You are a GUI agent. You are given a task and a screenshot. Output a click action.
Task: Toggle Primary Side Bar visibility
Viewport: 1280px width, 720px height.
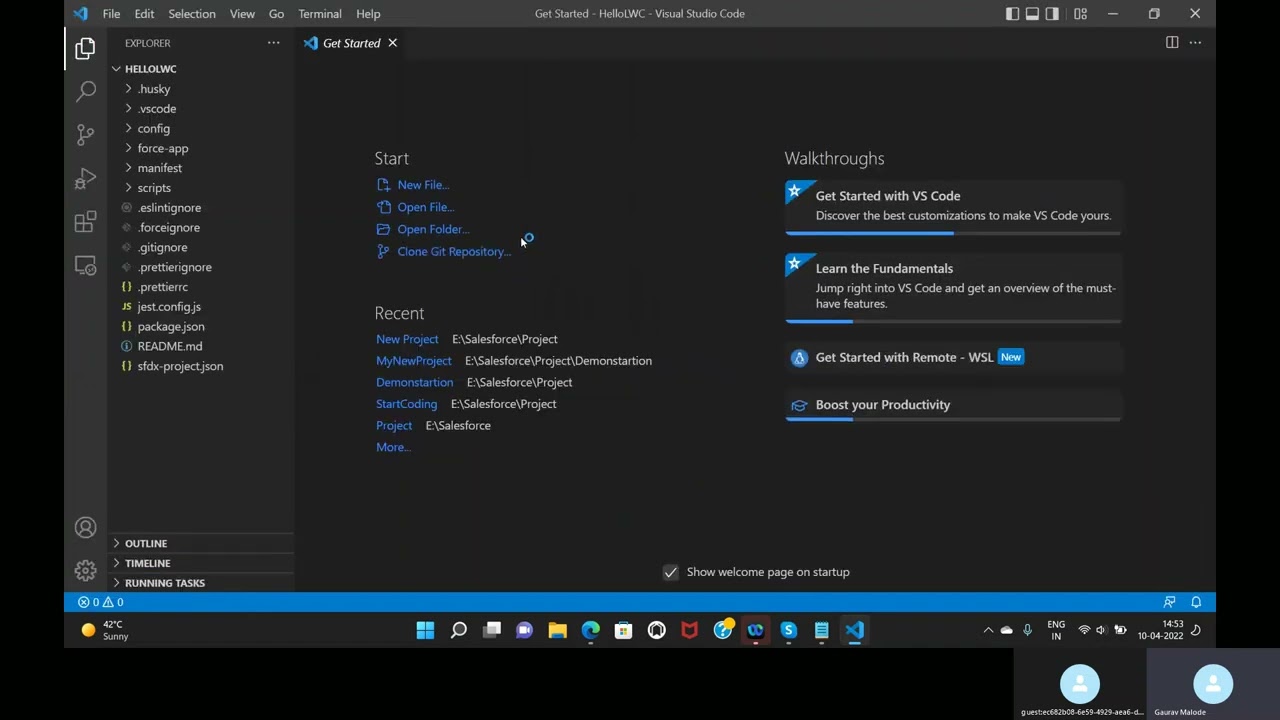pyautogui.click(x=1012, y=14)
